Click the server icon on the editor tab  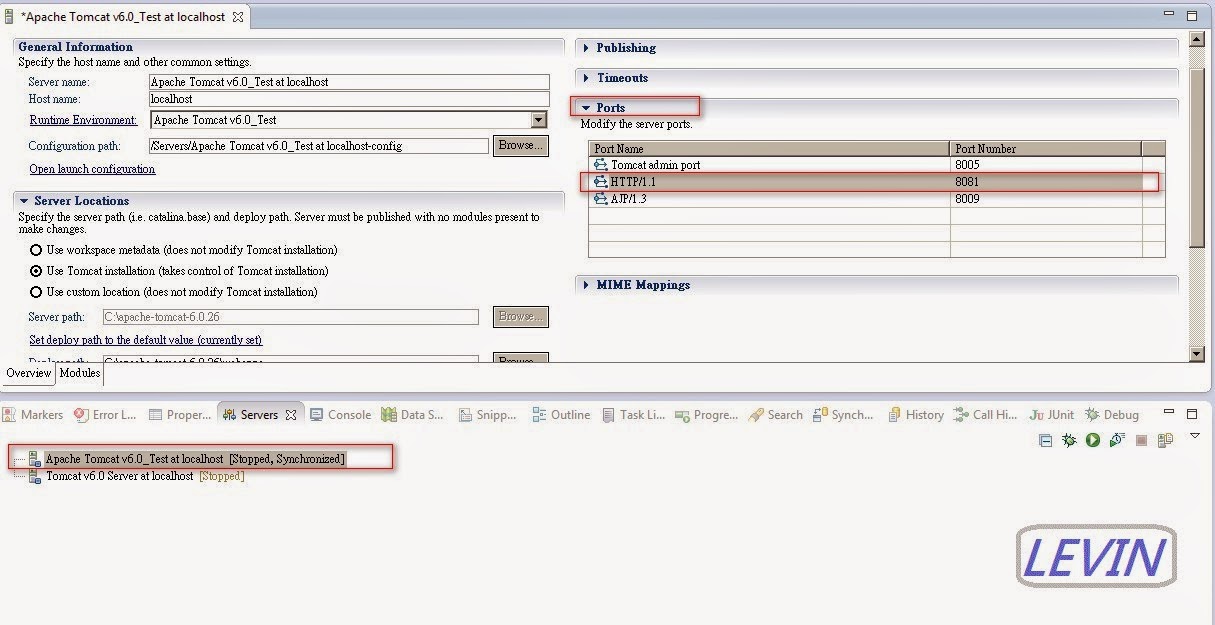(11, 17)
